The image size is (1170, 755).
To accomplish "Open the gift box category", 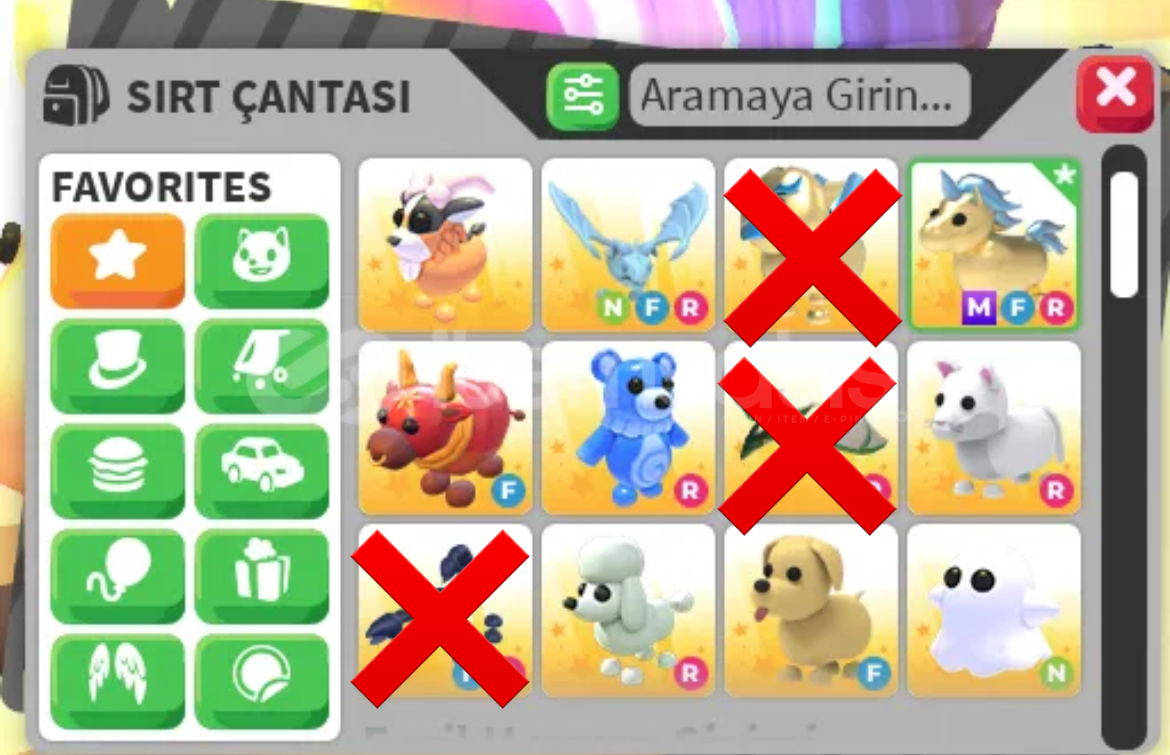I will pos(262,576).
